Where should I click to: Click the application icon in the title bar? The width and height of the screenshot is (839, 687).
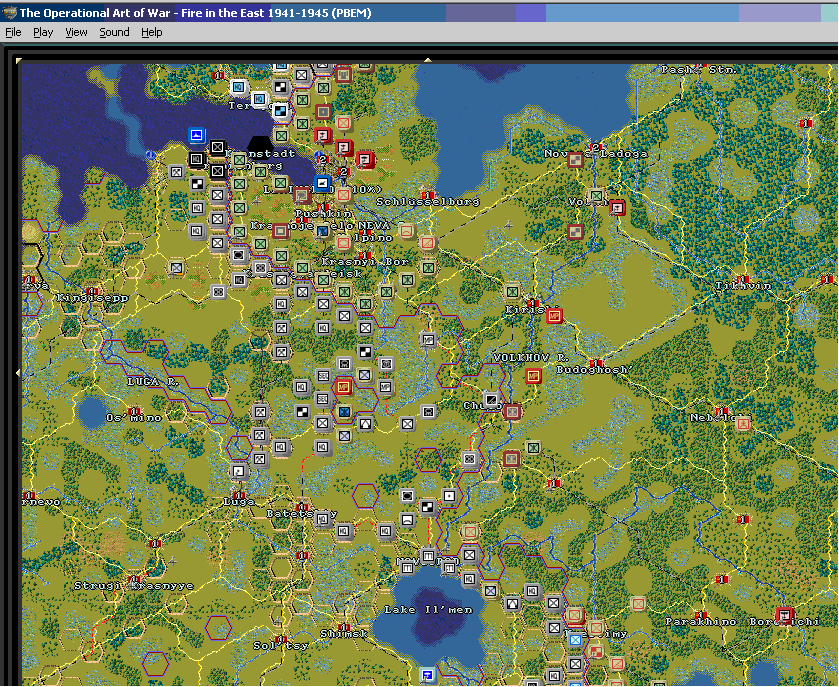9,13
